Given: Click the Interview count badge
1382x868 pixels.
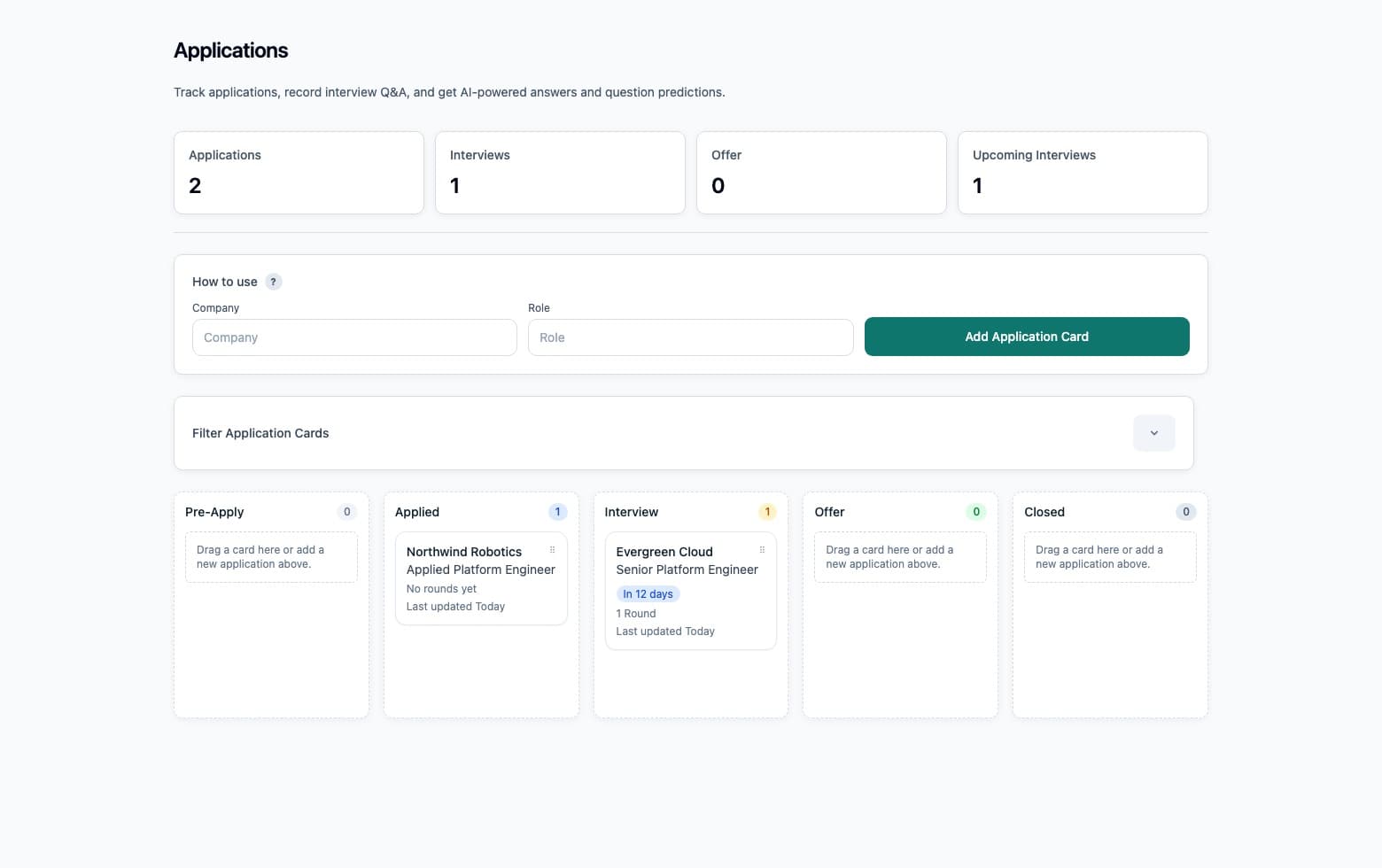Looking at the screenshot, I should [767, 512].
